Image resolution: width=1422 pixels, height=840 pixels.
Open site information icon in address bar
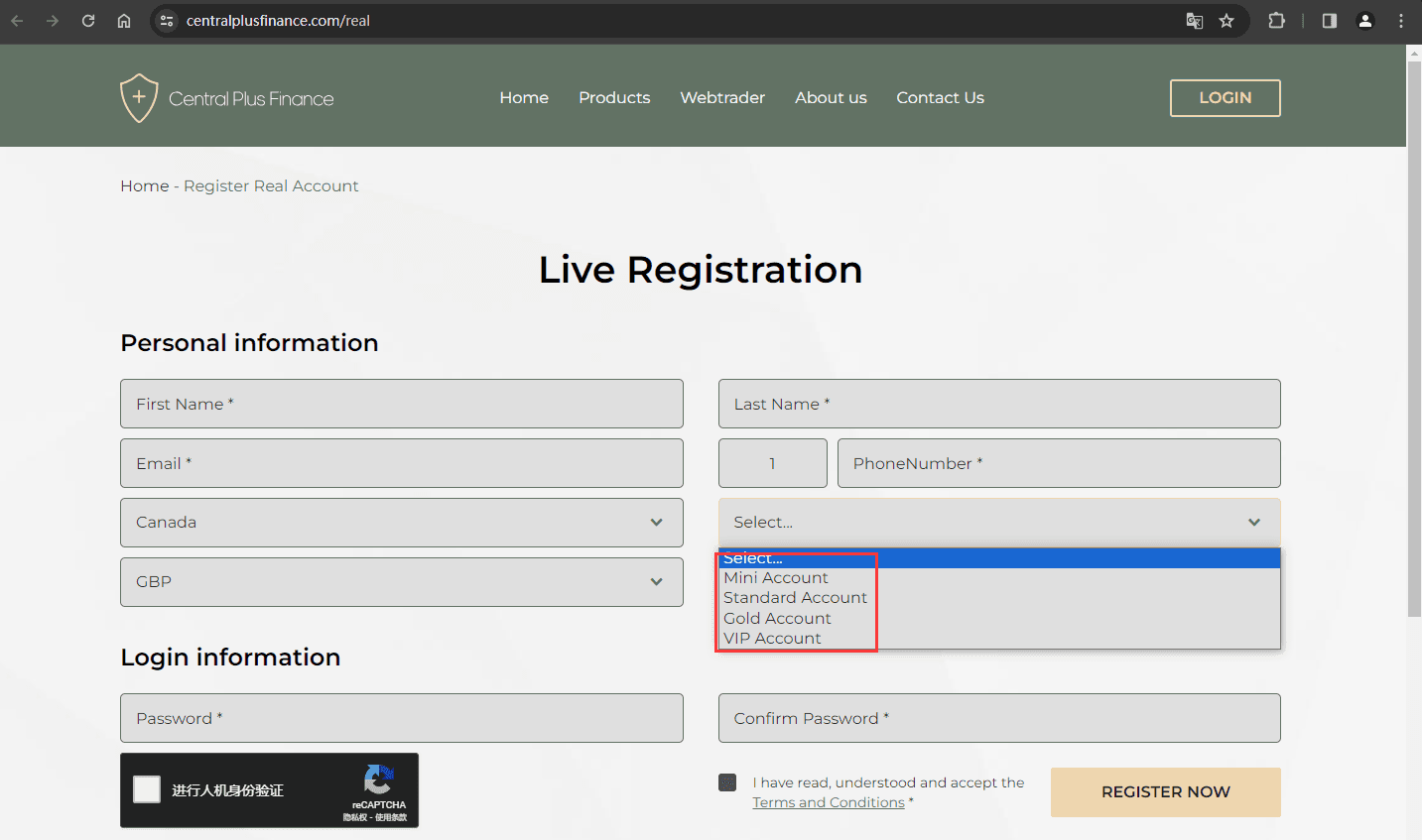(167, 21)
